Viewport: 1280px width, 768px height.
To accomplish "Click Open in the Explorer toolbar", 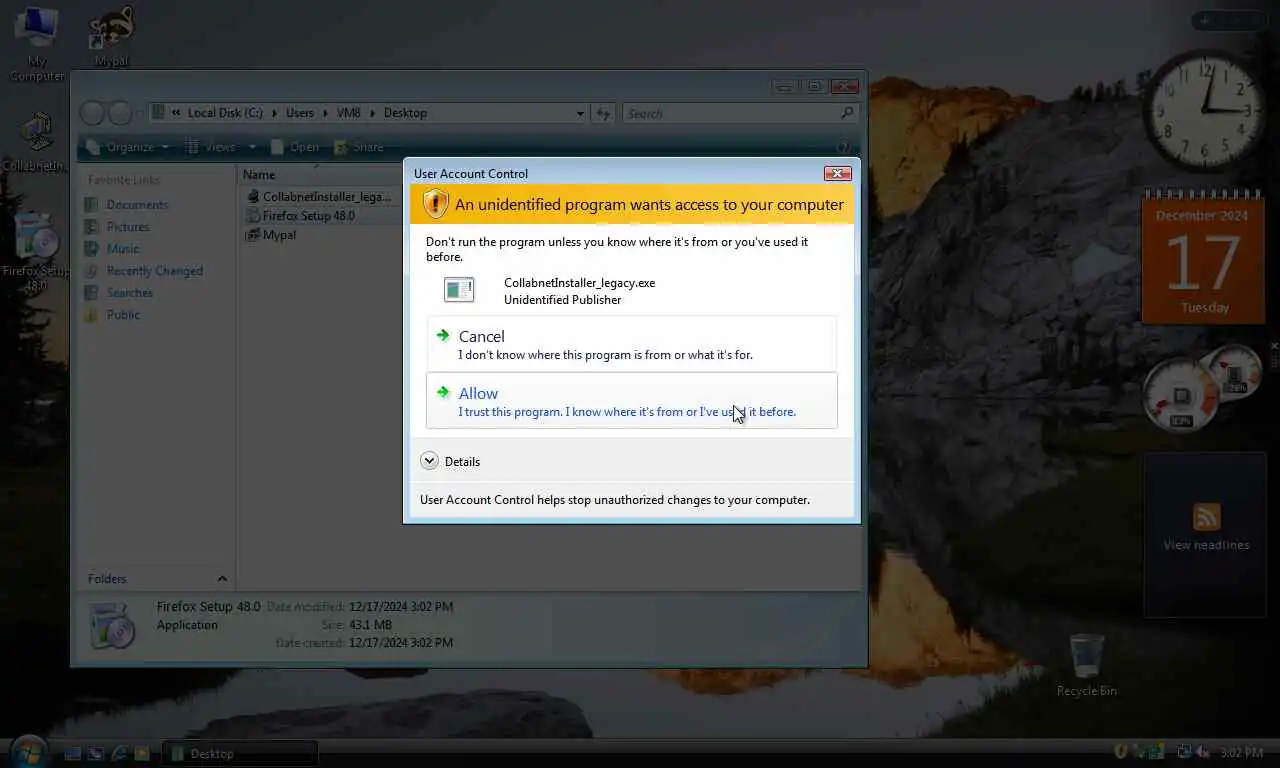I will [295, 147].
